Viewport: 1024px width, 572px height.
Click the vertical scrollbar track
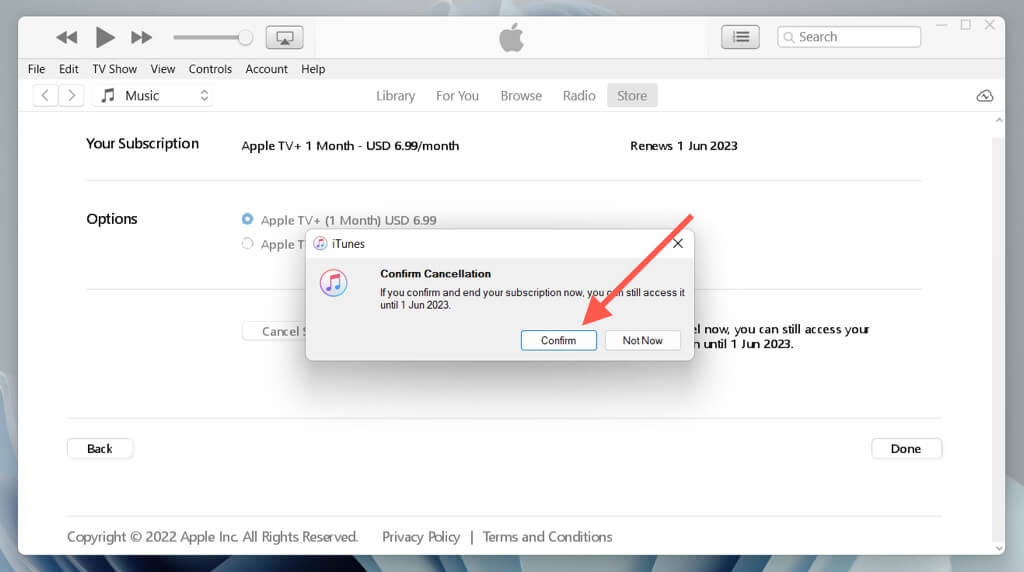pos(998,340)
